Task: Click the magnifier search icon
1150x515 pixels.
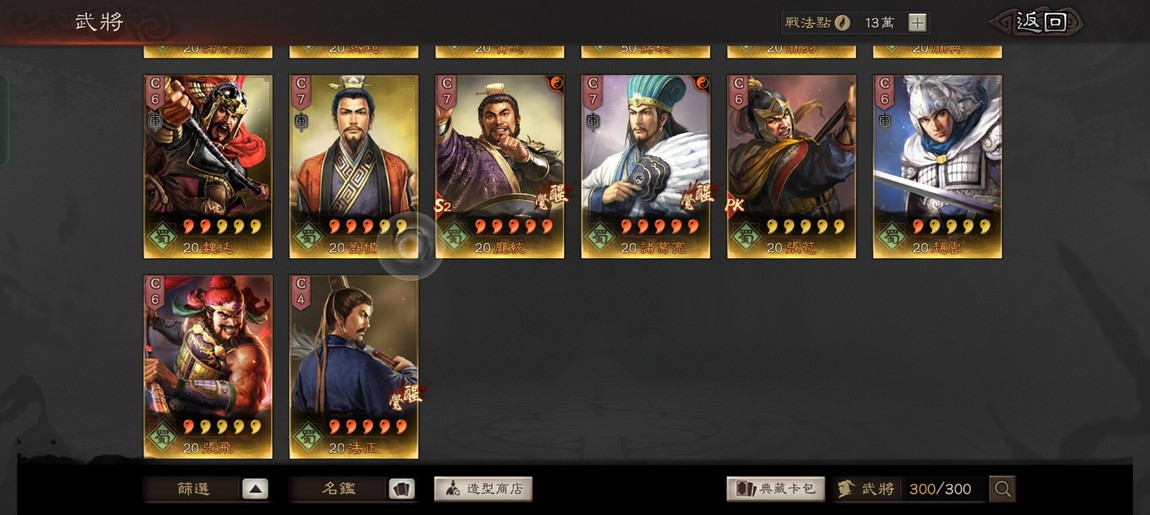Action: pyautogui.click(x=1002, y=489)
